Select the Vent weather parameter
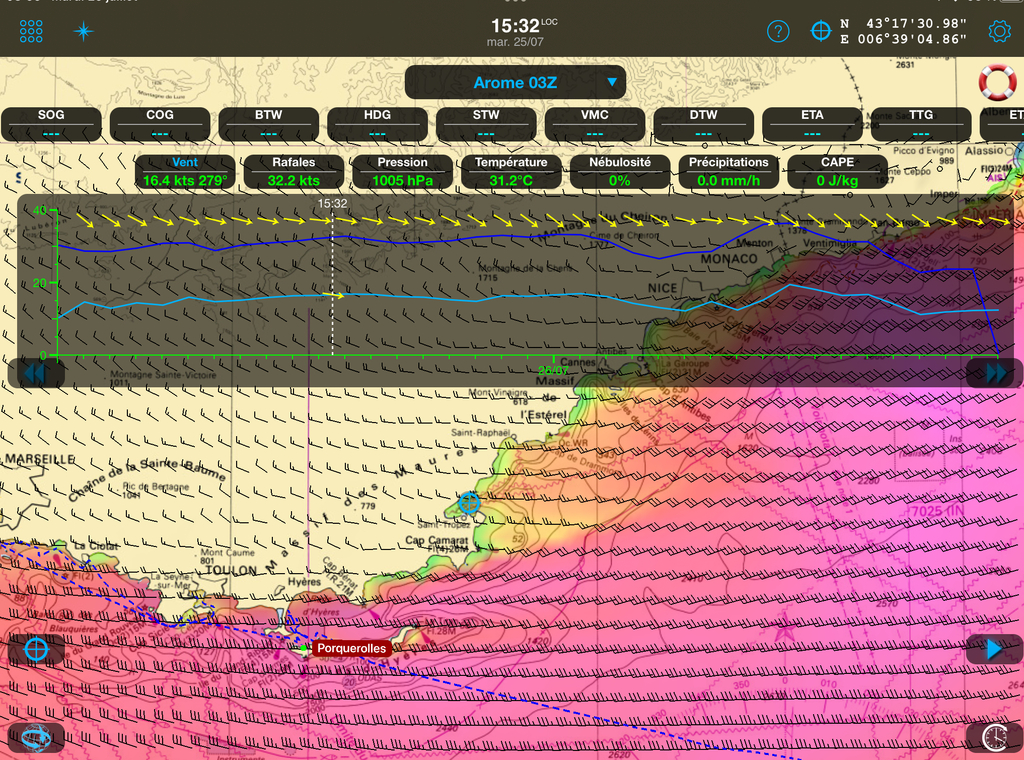Image resolution: width=1024 pixels, height=760 pixels. 185,172
